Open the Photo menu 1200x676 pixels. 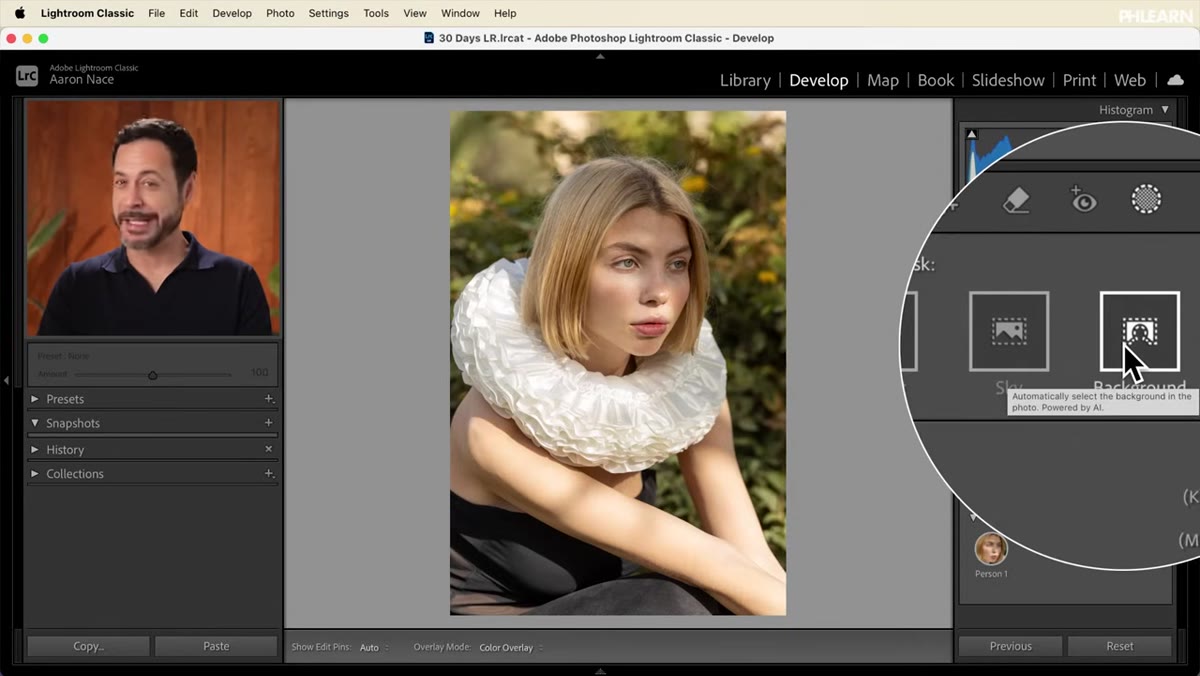tap(280, 13)
